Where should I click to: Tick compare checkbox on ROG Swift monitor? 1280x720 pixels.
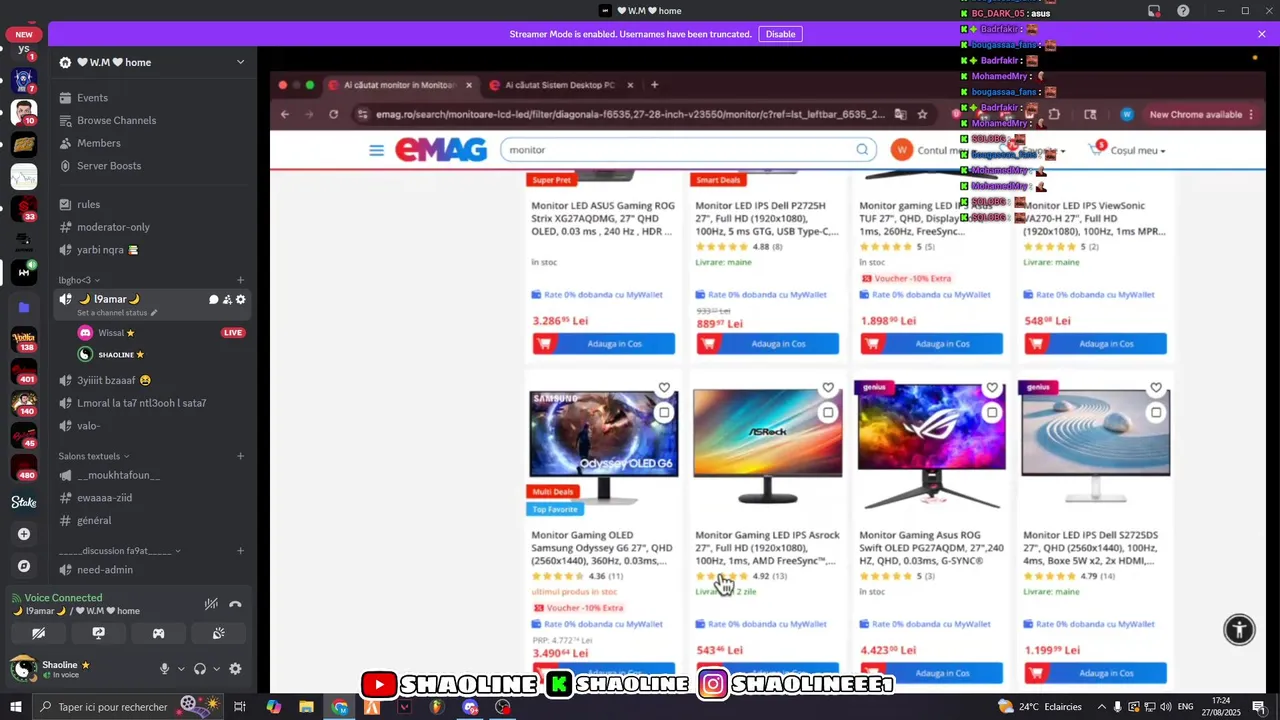coord(992,412)
